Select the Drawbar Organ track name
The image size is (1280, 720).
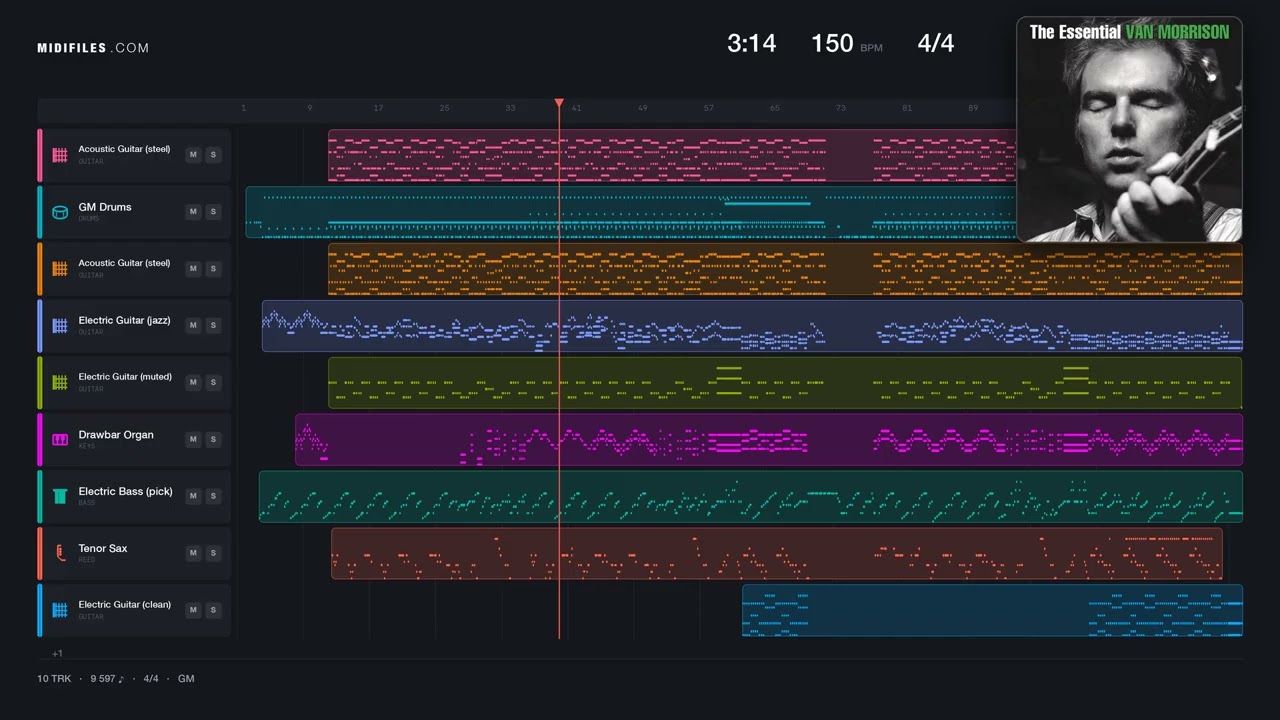point(116,435)
